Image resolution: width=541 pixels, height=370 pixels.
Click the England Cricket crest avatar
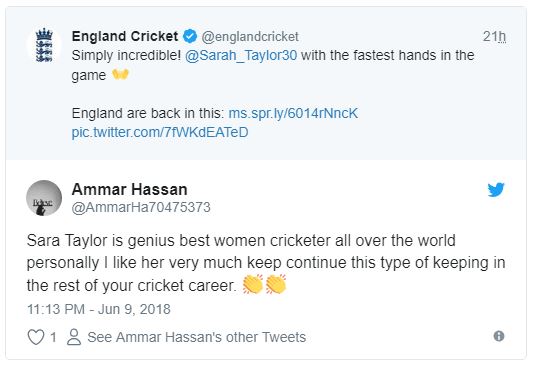coord(44,45)
